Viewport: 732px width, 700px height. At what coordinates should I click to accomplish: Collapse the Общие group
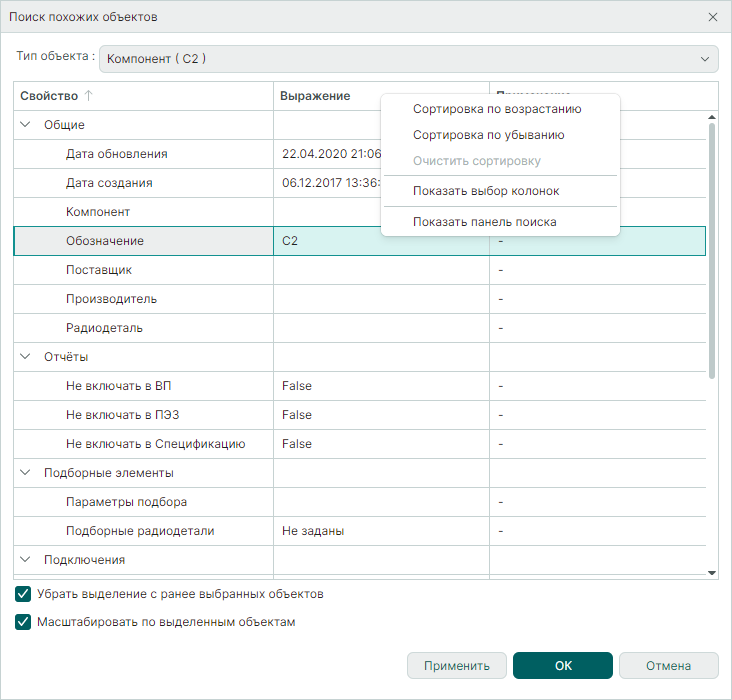[x=25, y=125]
